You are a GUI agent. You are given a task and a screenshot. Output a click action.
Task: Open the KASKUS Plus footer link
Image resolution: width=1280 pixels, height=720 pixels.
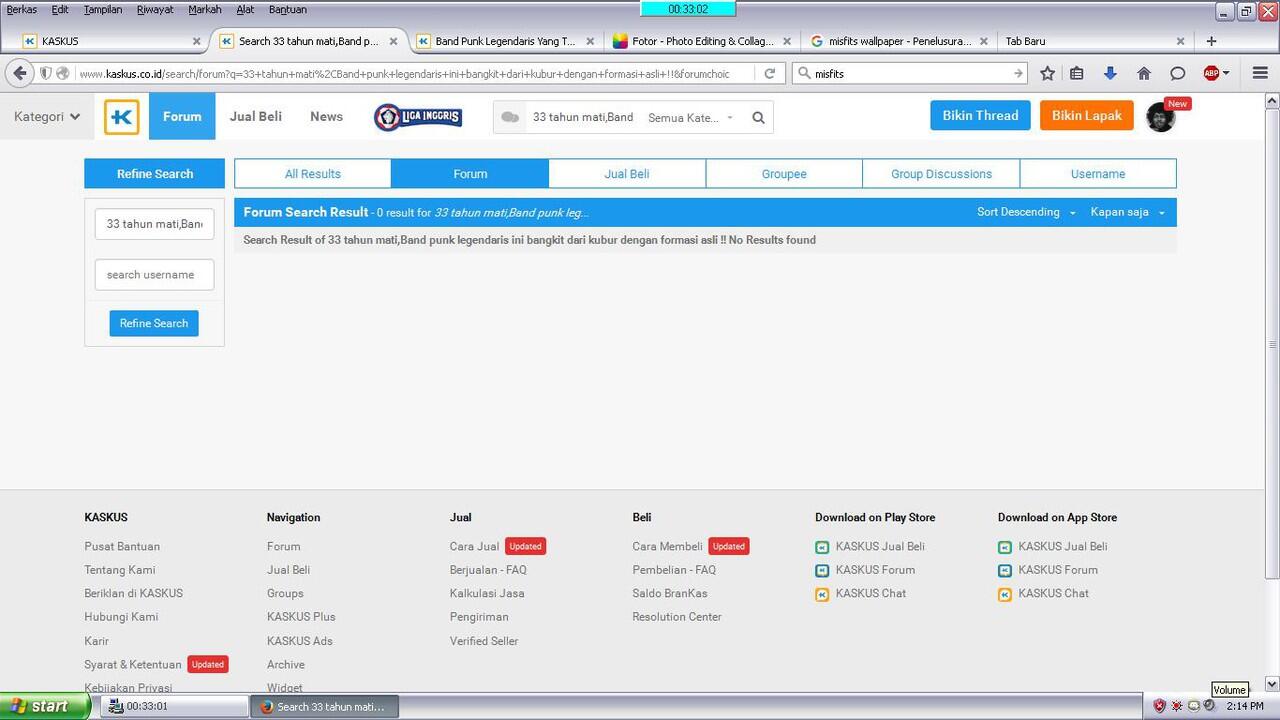[301, 617]
